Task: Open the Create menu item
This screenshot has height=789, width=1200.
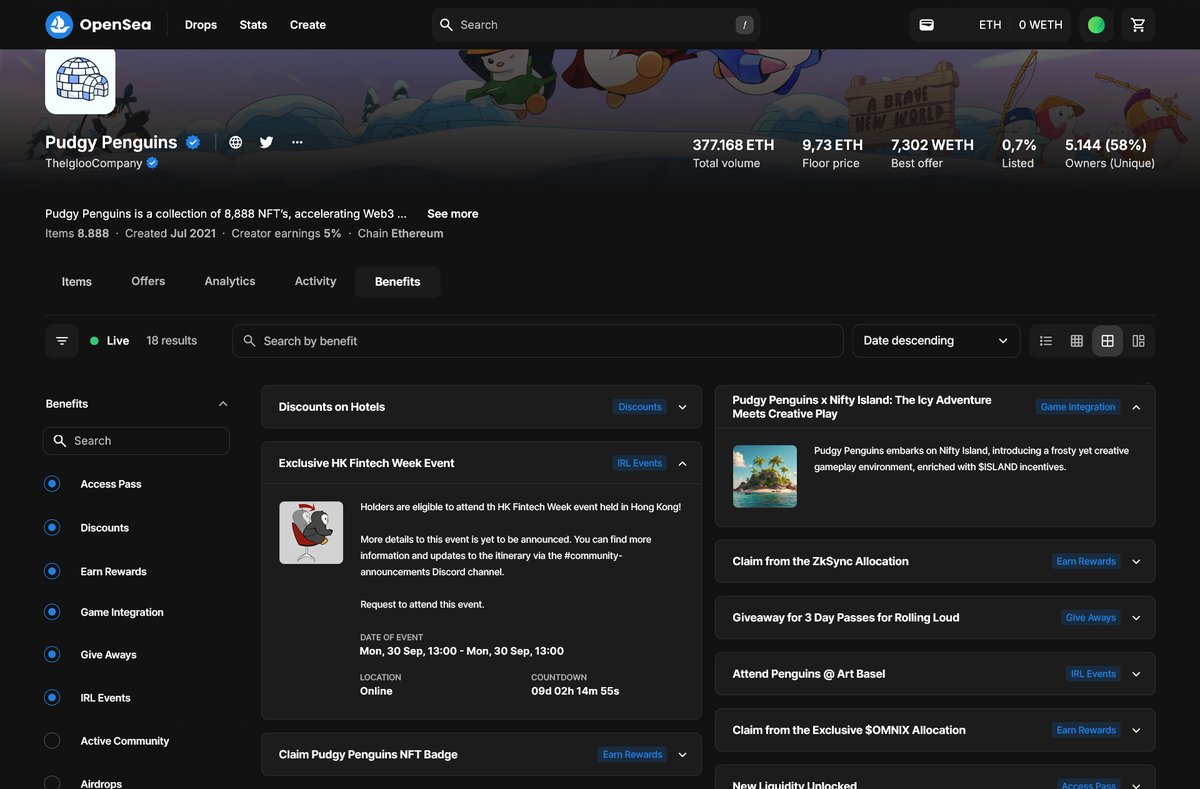Action: [x=308, y=25]
